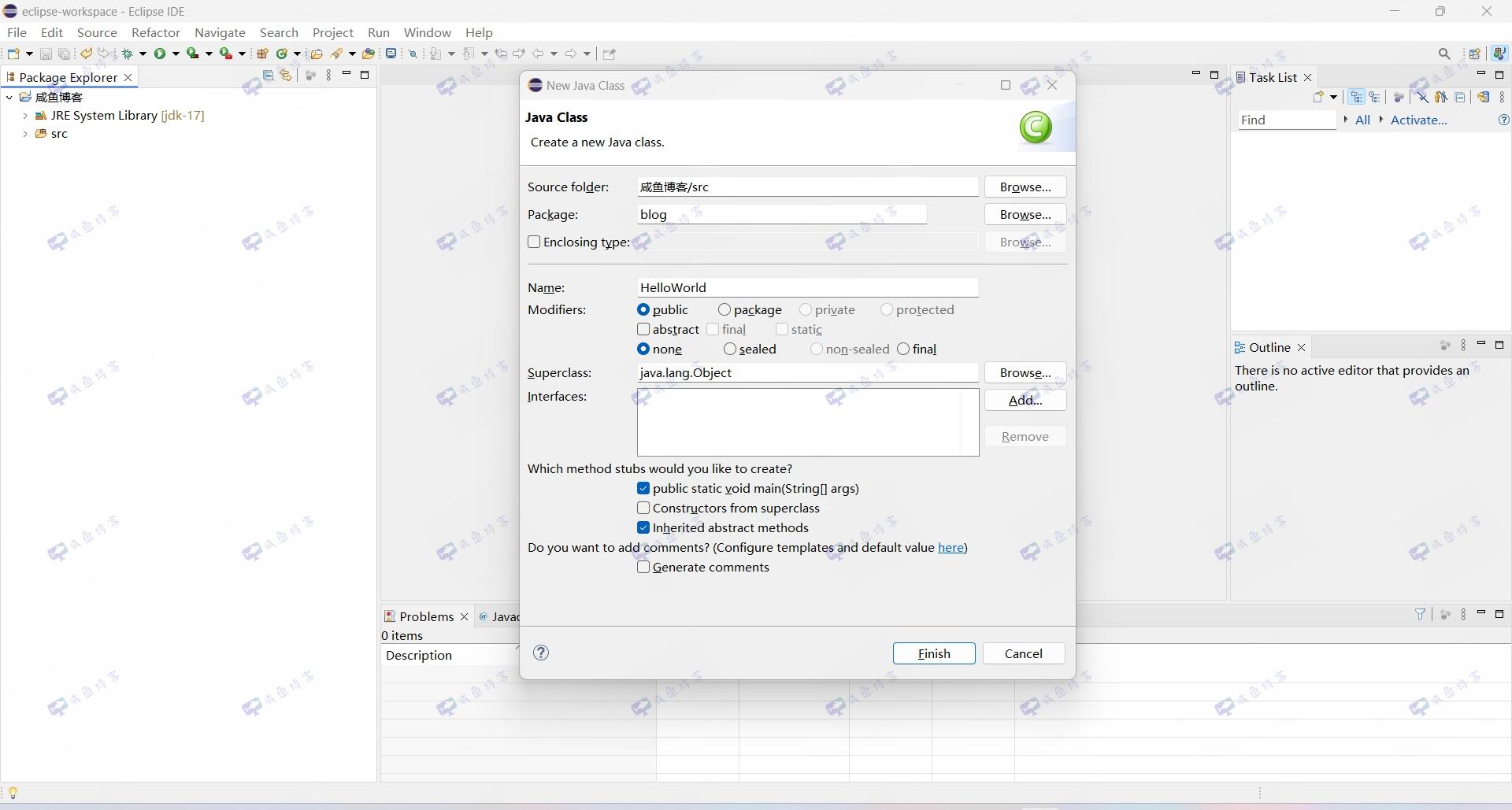Open dropdown arrow next to Run icon
The image size is (1512, 810).
tap(176, 54)
